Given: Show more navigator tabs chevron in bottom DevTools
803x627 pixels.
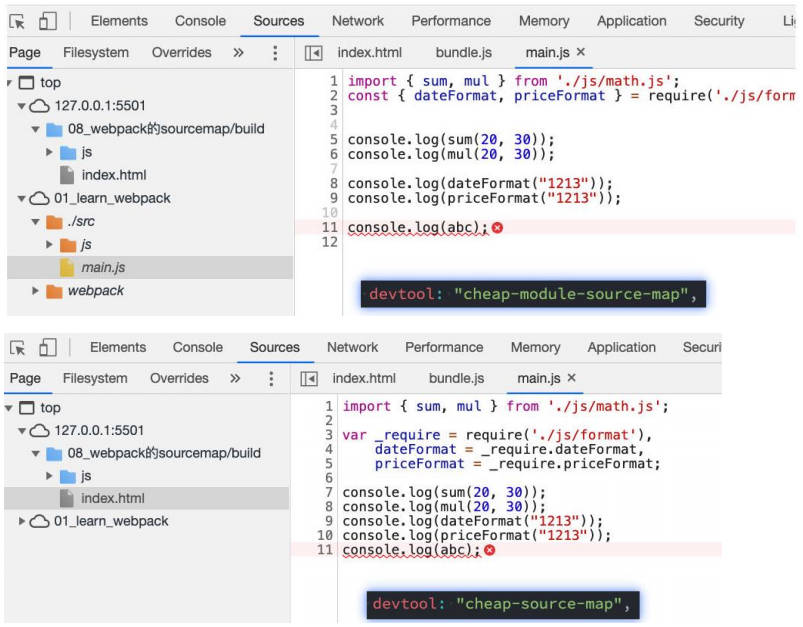Looking at the screenshot, I should coord(235,378).
